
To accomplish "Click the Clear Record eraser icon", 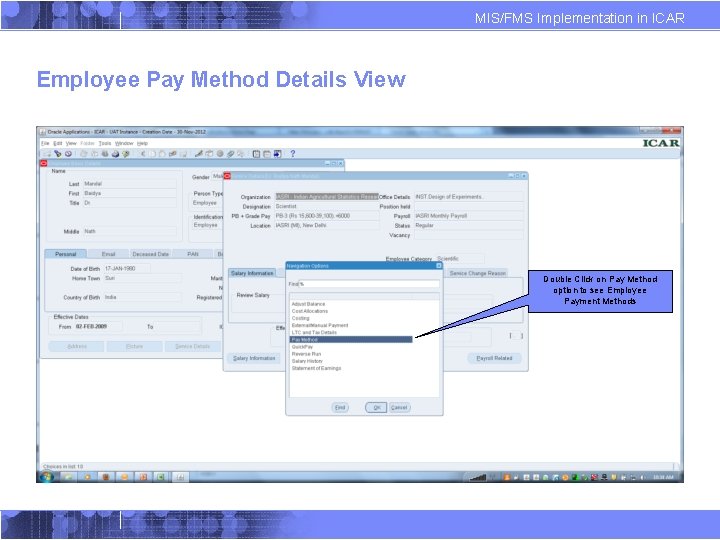I will [x=172, y=154].
